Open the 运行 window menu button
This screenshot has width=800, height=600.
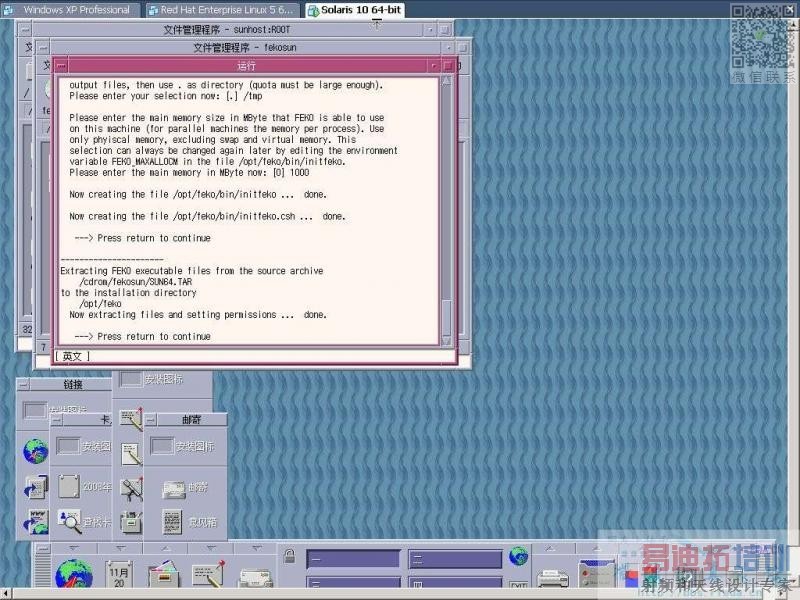tap(61, 66)
